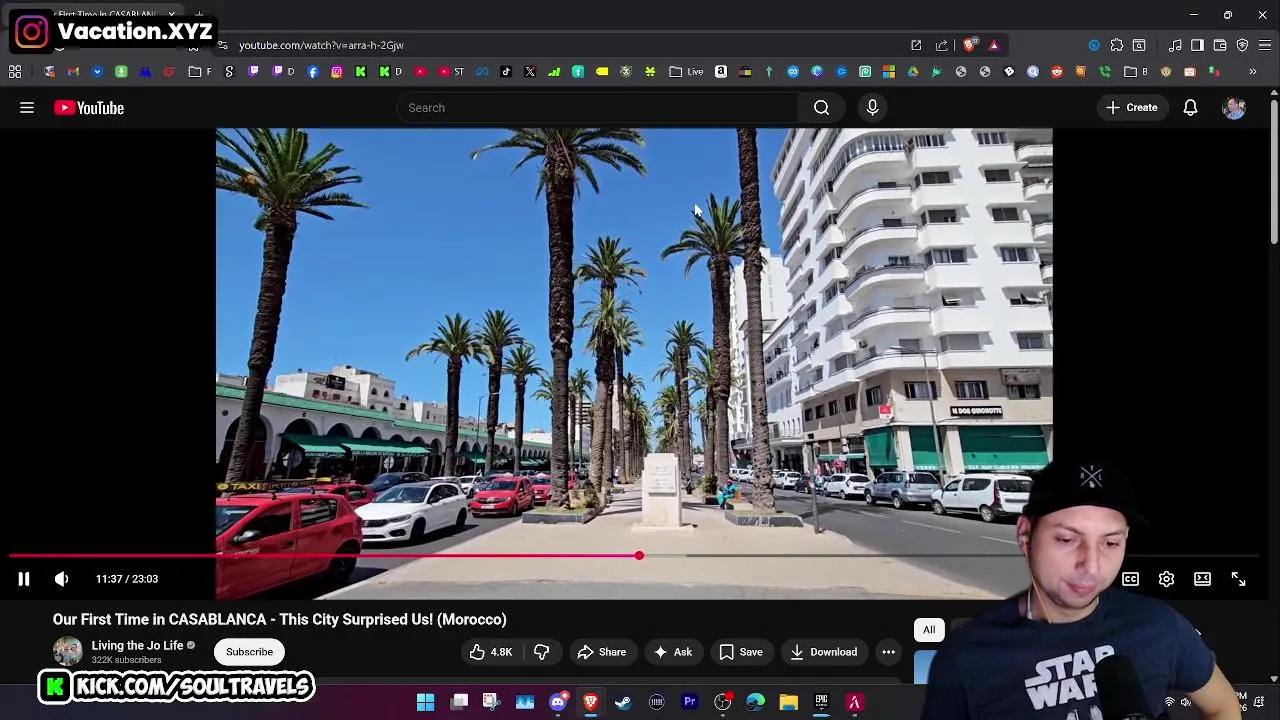The width and height of the screenshot is (1280, 720).
Task: Seek using the red progress bar handle
Action: click(639, 556)
